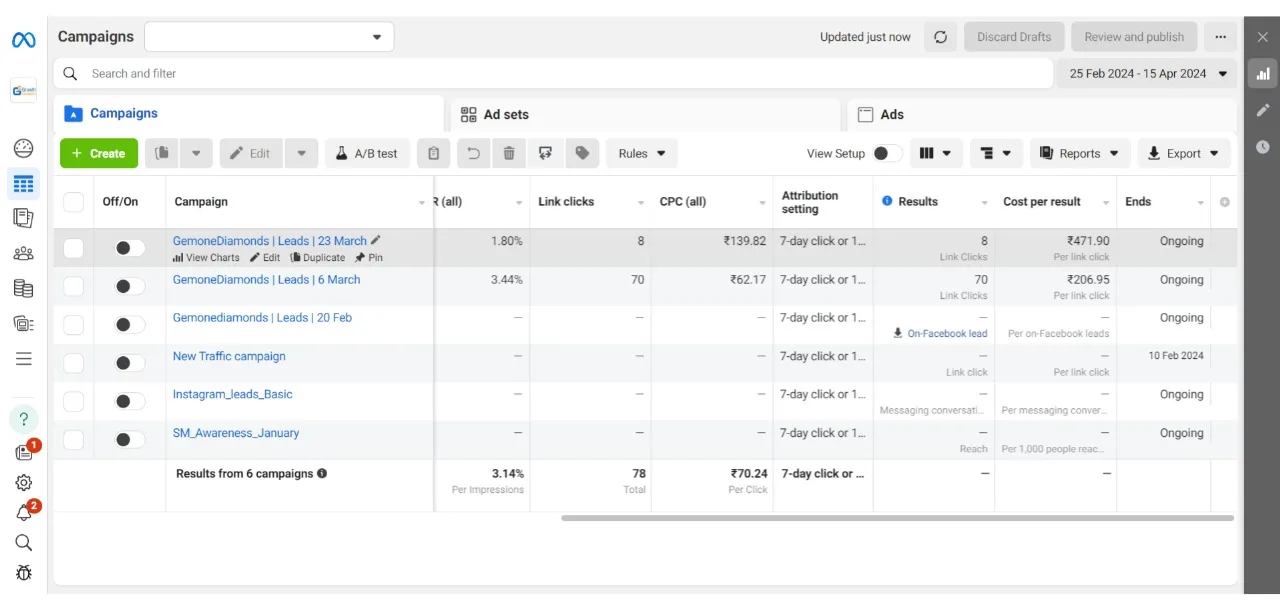
Task: Sort by the Cost per result column header
Action: 1042,202
